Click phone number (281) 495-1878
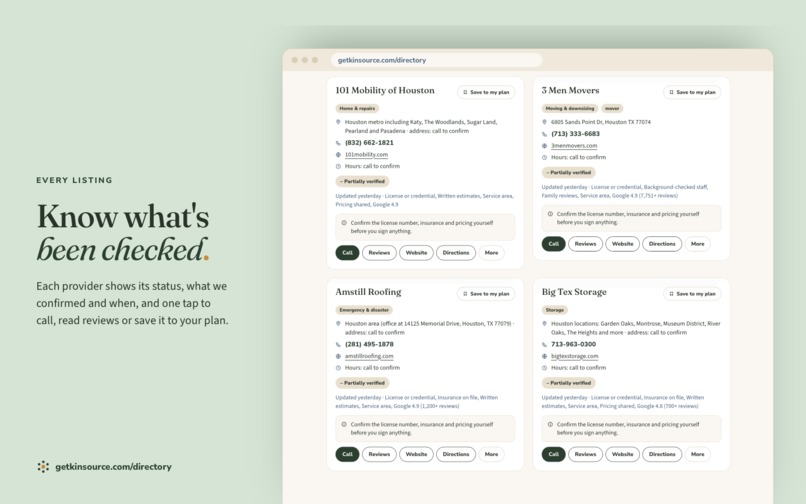 369,344
